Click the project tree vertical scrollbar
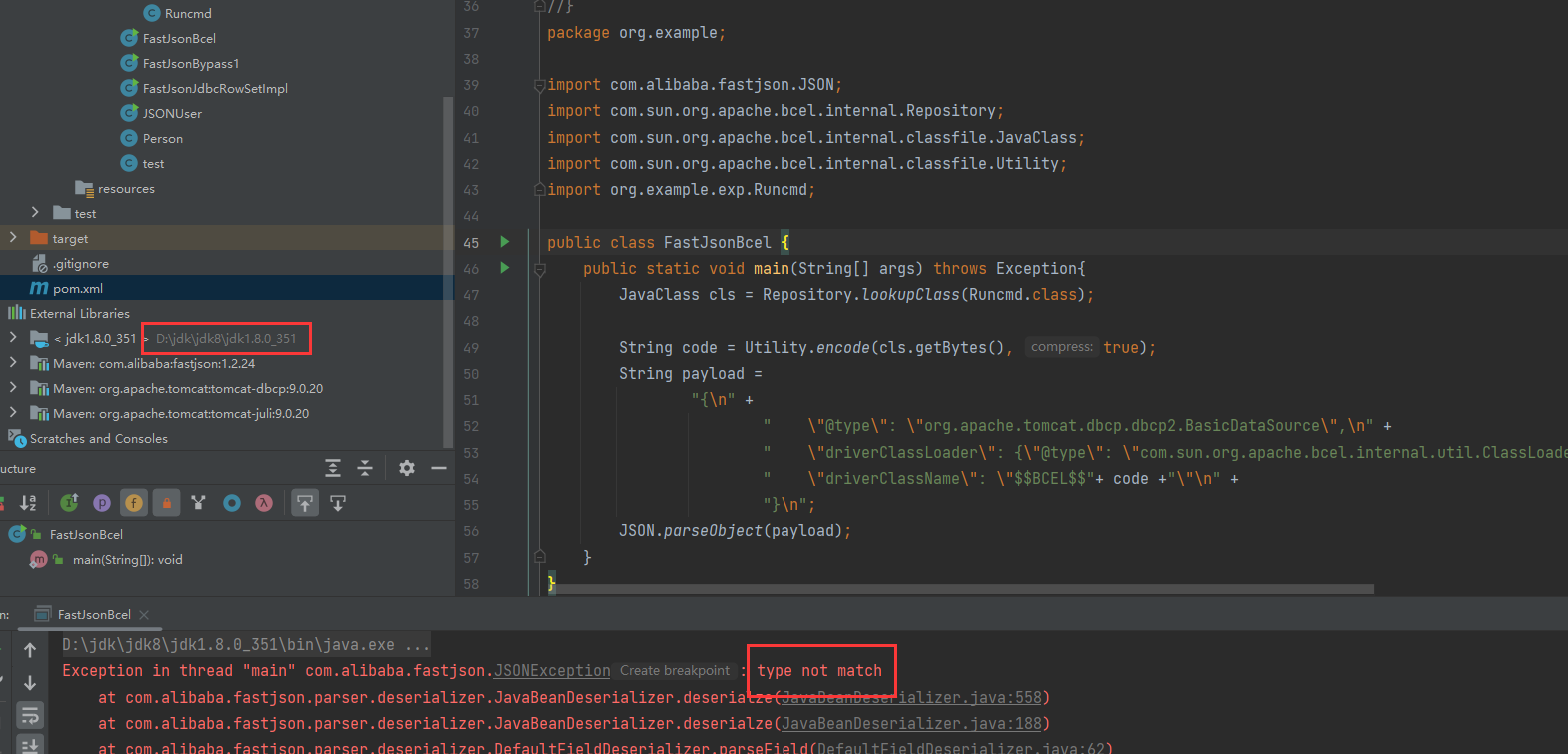Viewport: 1568px width, 754px height. pos(447,272)
